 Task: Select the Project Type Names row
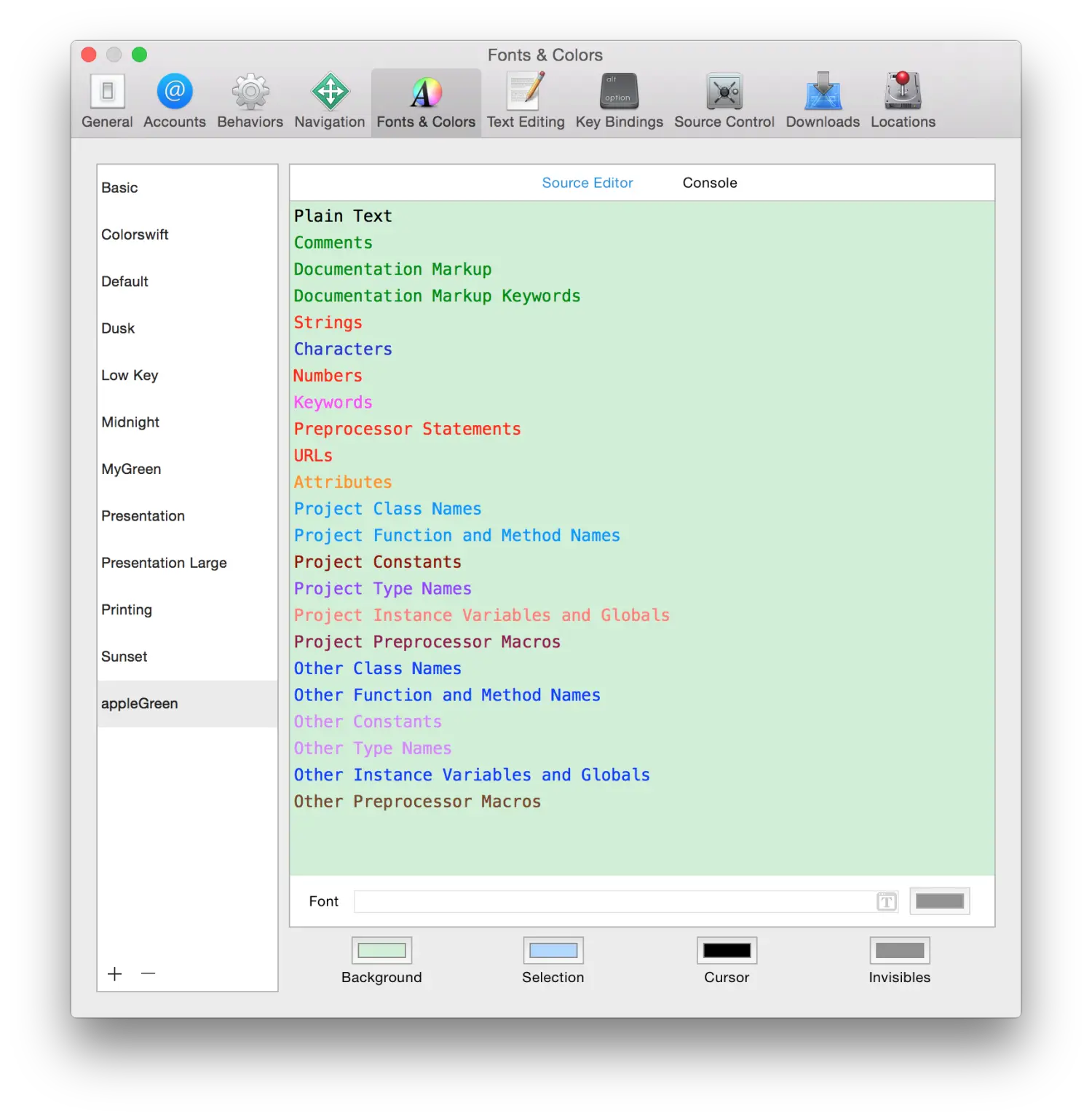642,588
